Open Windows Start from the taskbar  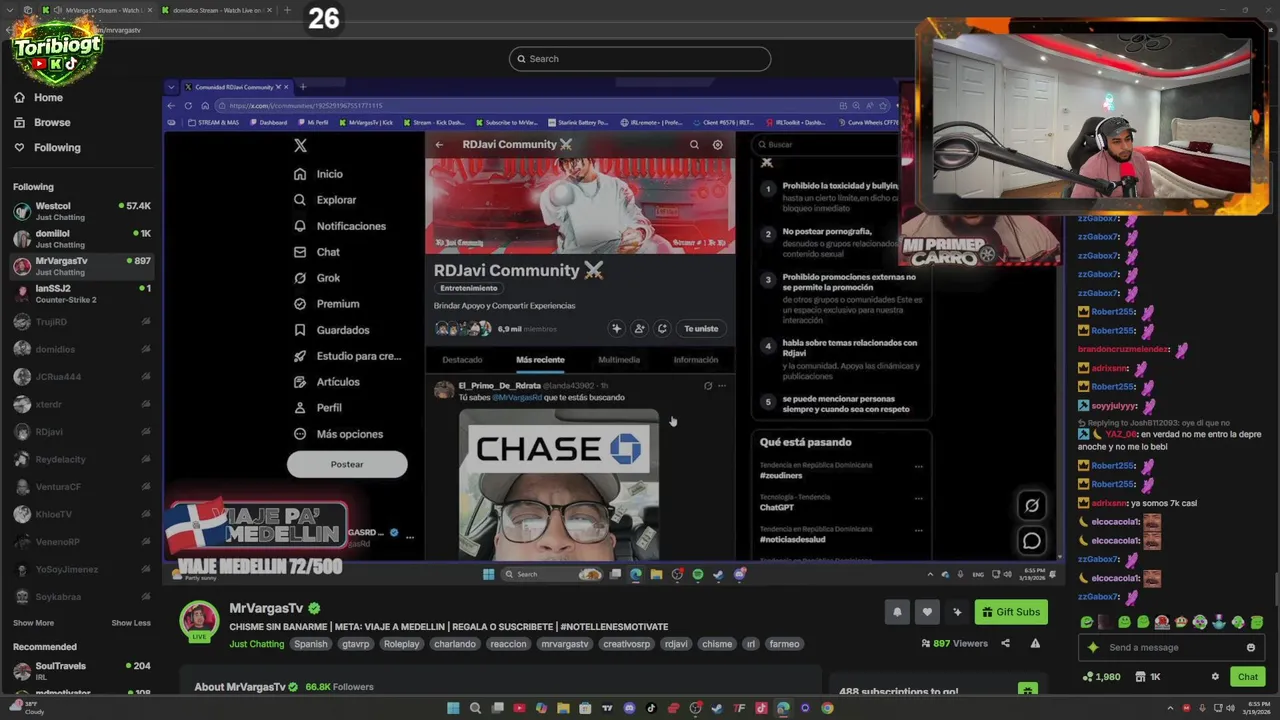pos(453,708)
